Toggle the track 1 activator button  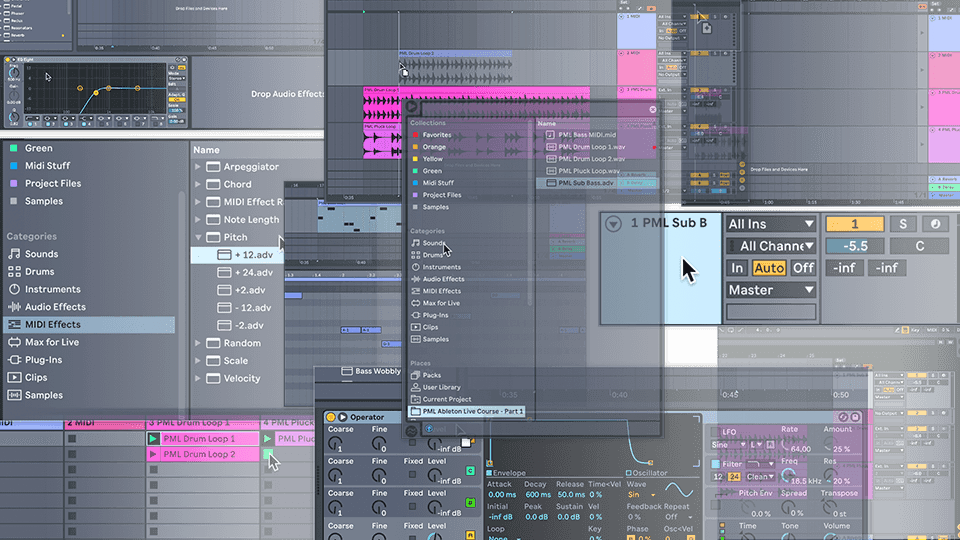855,224
